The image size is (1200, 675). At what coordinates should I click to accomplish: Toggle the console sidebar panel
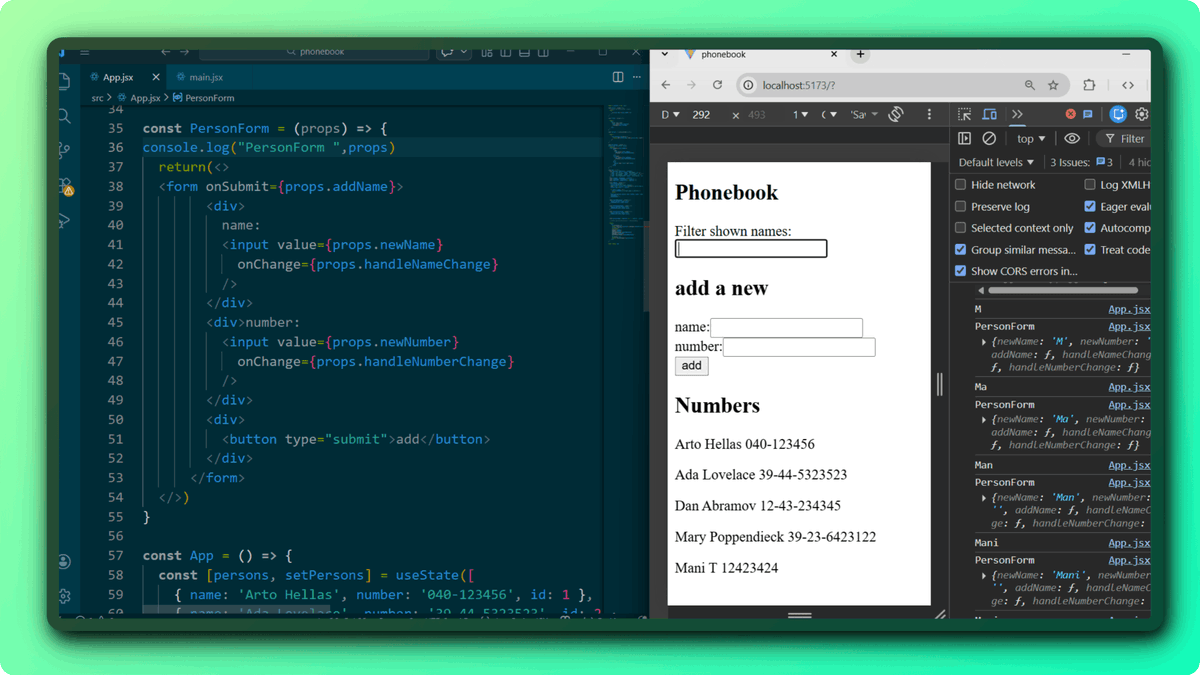pyautogui.click(x=965, y=139)
